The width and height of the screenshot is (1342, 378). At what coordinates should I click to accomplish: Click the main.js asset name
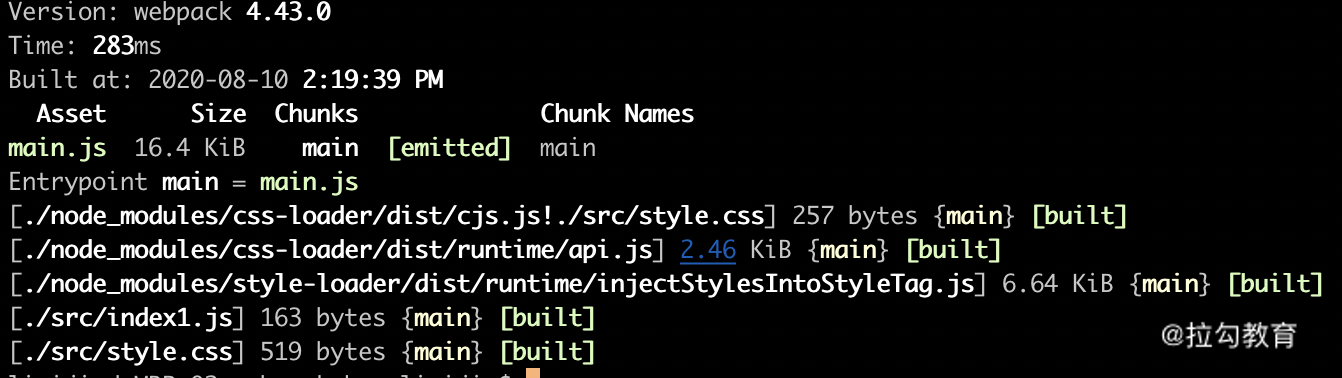click(57, 148)
